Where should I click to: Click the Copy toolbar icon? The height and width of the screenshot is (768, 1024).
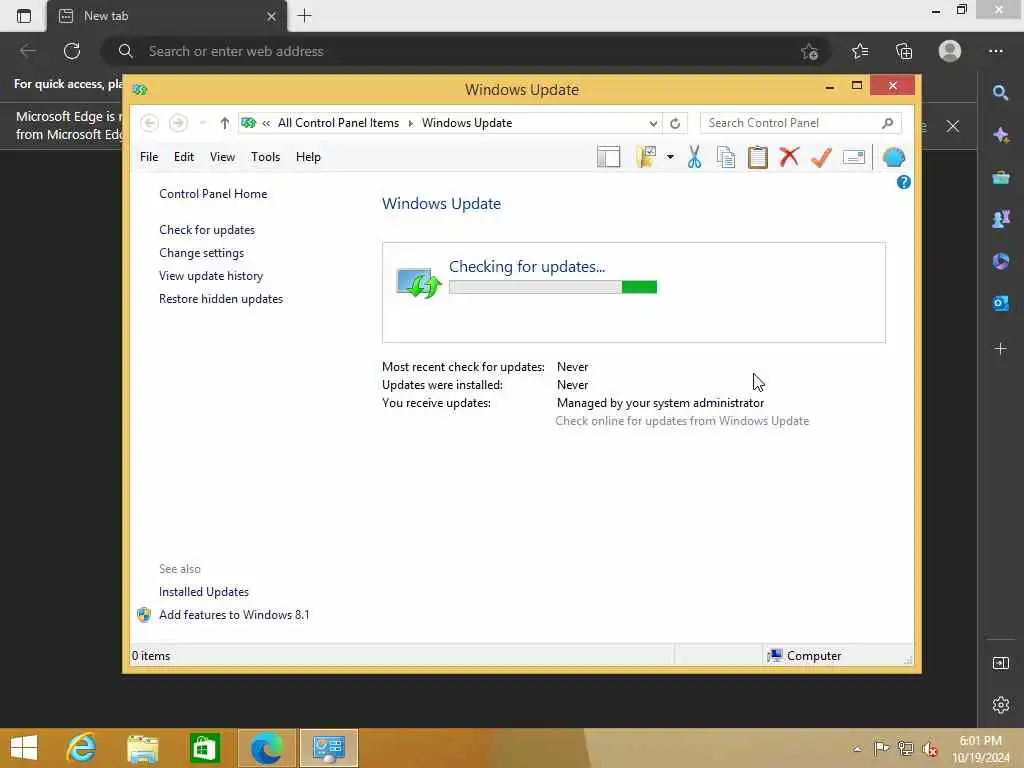click(726, 157)
